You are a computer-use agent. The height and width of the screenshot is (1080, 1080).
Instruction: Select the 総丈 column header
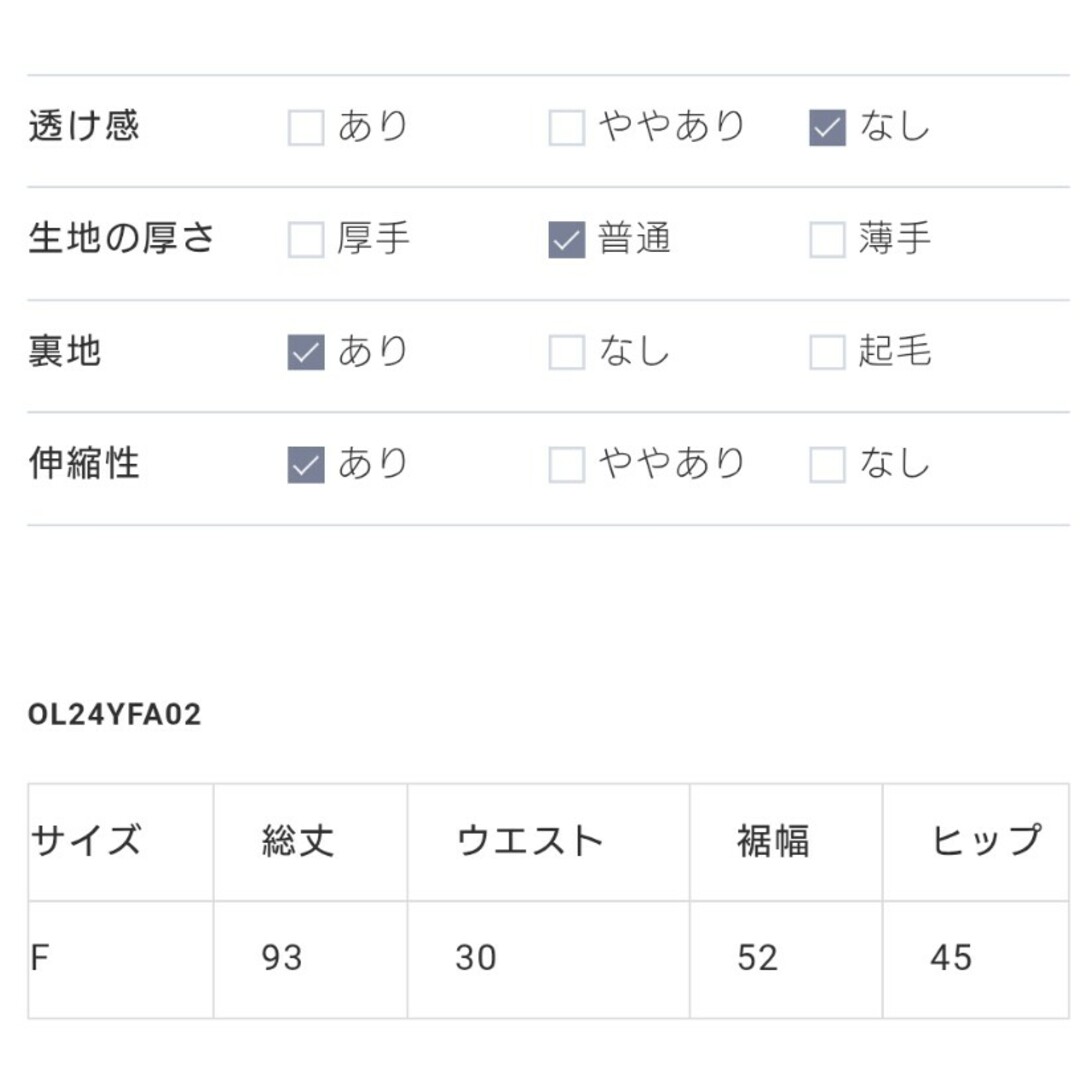click(311, 842)
